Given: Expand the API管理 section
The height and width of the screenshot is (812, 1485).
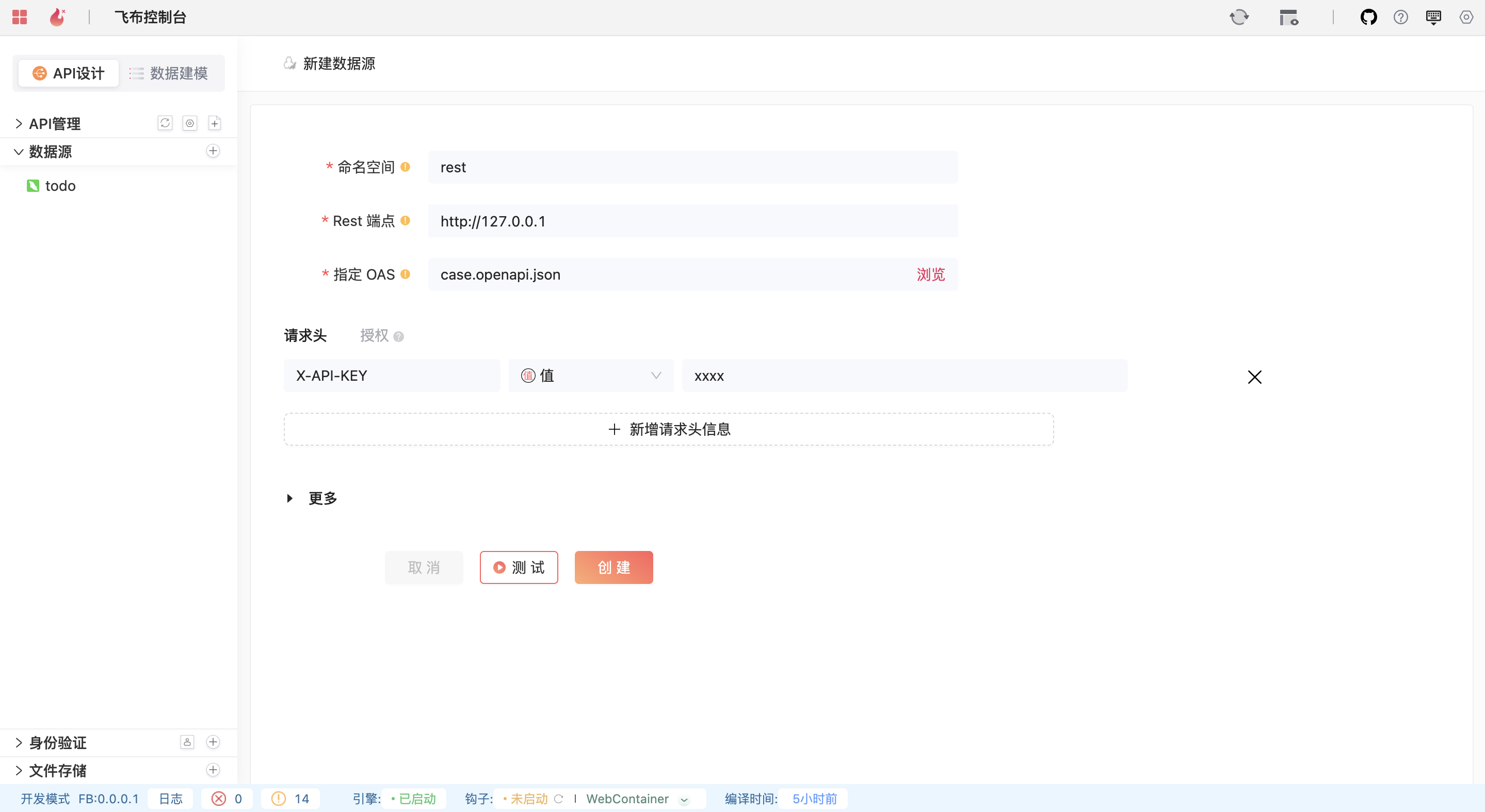Looking at the screenshot, I should (19, 123).
